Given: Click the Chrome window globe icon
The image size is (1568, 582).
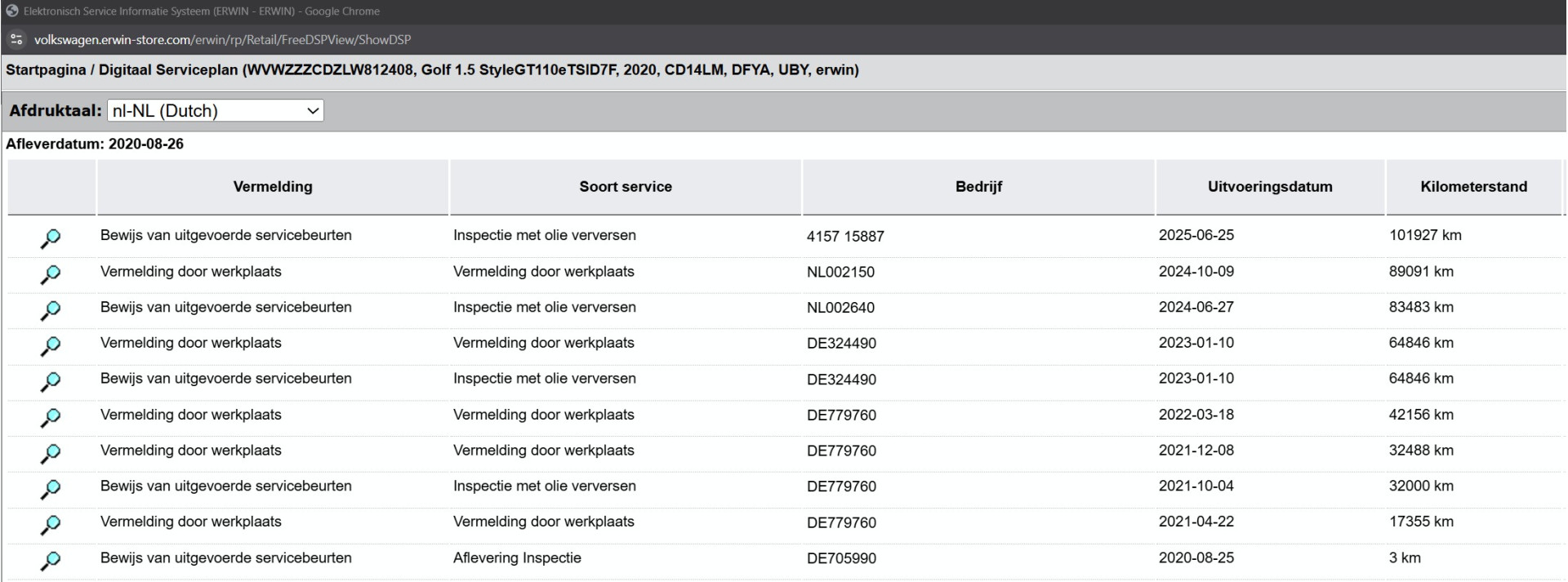Looking at the screenshot, I should [x=11, y=11].
